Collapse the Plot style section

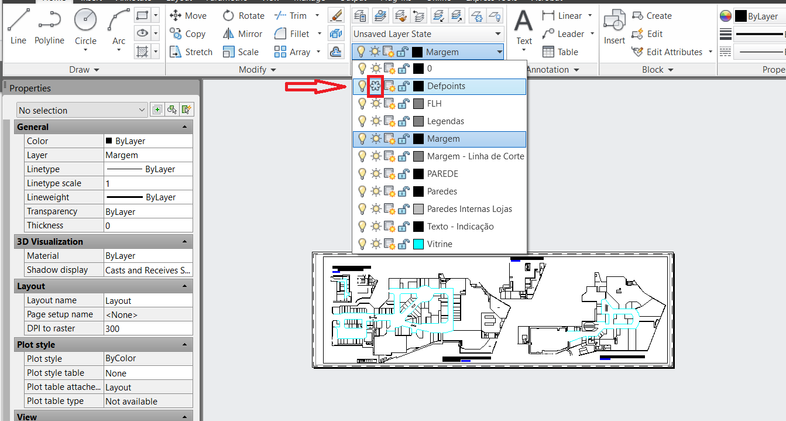(x=184, y=345)
